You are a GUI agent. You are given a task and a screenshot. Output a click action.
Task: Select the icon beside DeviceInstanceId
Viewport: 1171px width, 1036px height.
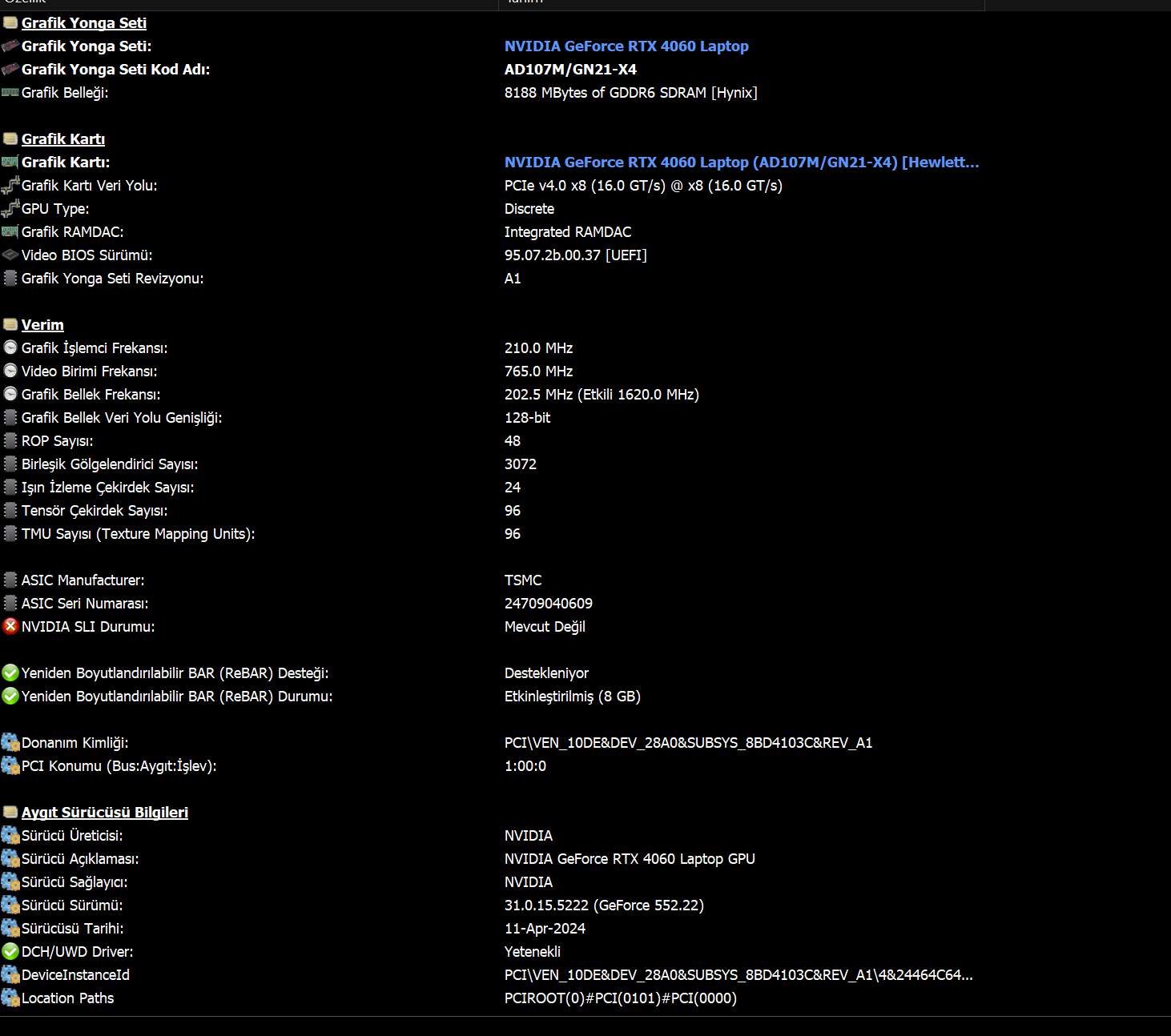click(10, 975)
